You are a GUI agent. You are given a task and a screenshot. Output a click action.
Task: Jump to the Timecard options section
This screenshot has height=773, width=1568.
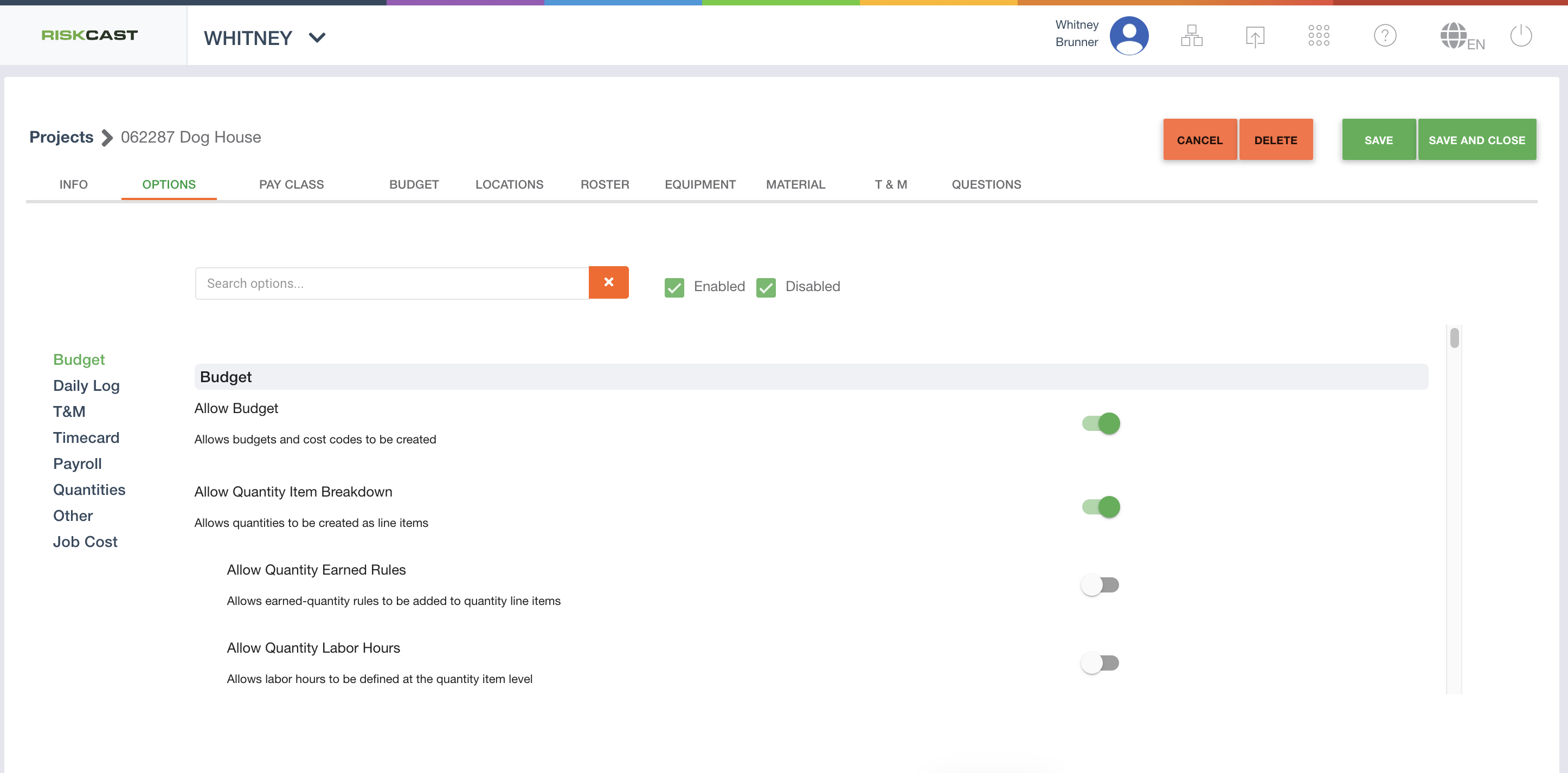86,437
